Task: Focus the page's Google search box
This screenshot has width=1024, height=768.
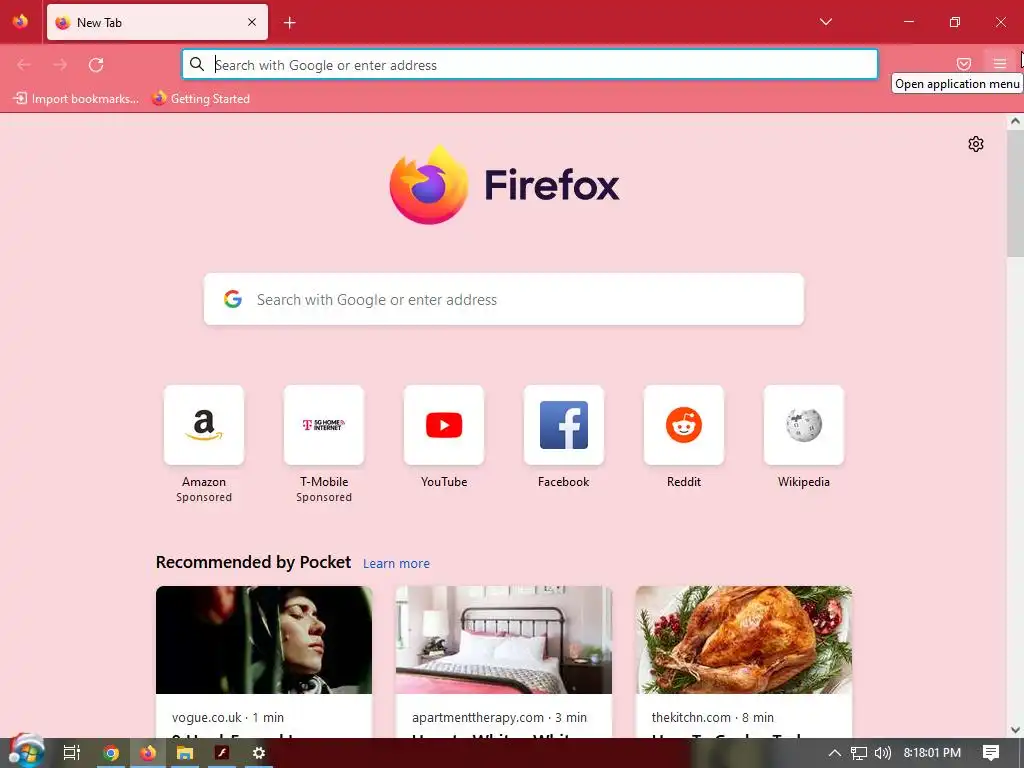Action: point(504,299)
